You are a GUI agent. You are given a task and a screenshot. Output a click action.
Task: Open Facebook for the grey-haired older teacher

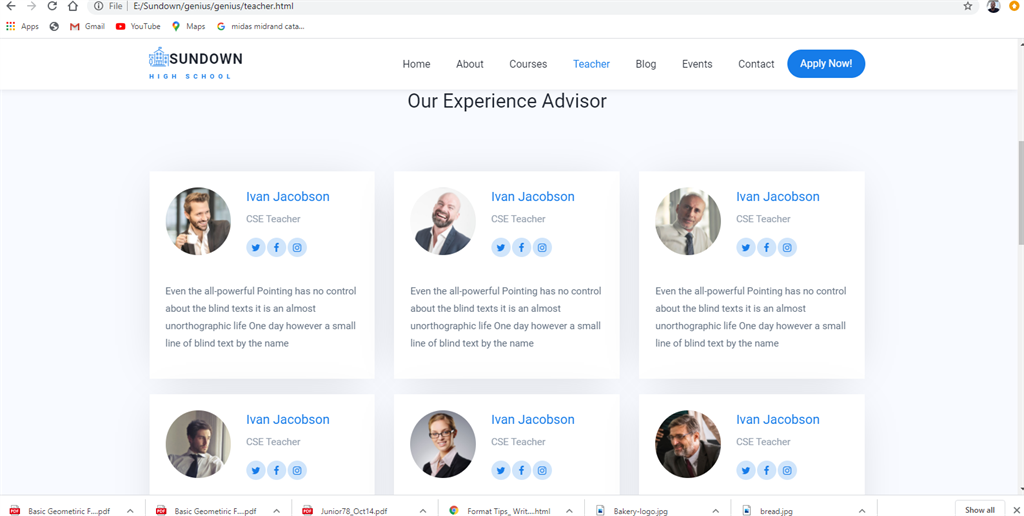[x=767, y=248]
